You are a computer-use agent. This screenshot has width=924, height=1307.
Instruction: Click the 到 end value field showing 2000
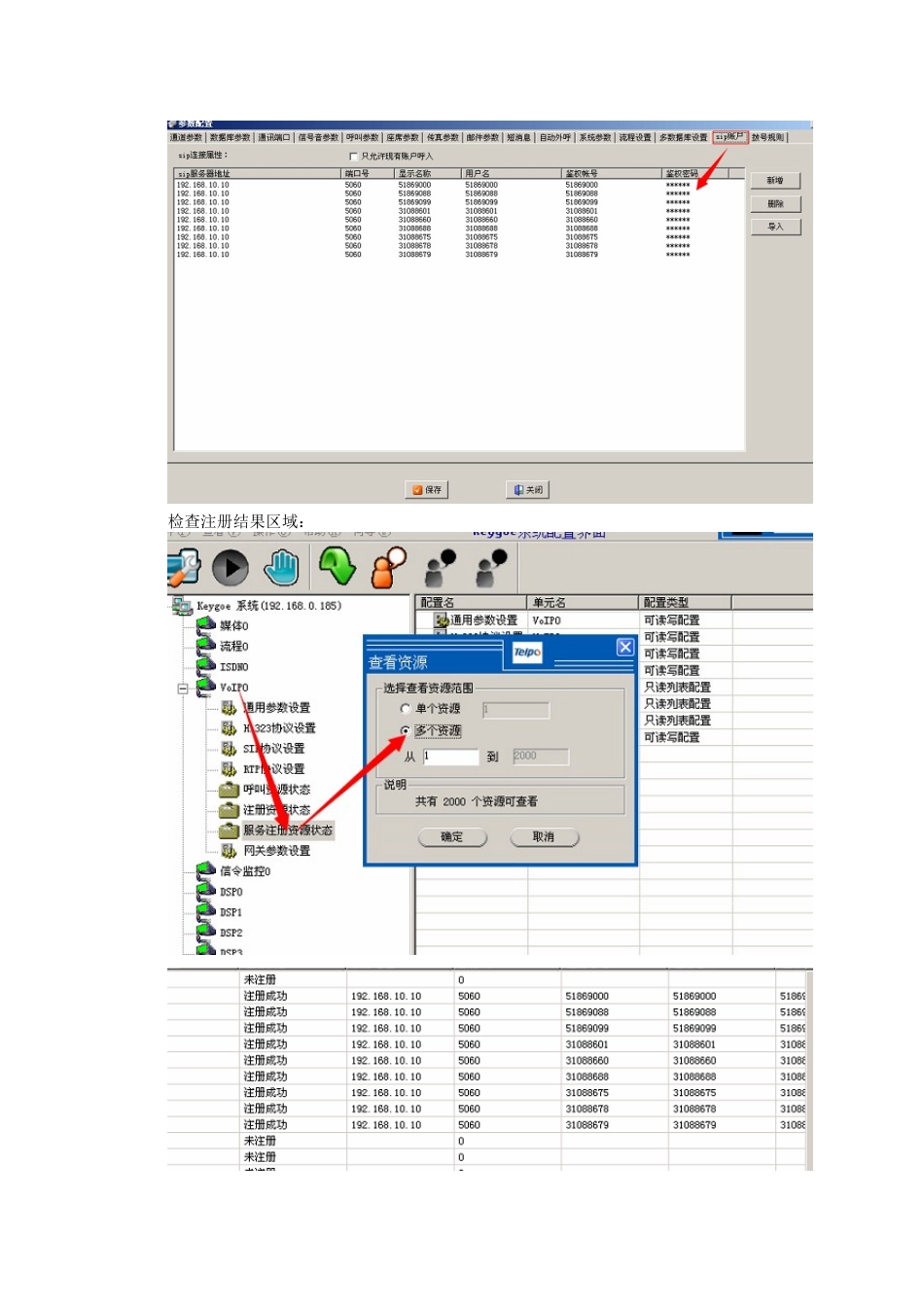(541, 757)
